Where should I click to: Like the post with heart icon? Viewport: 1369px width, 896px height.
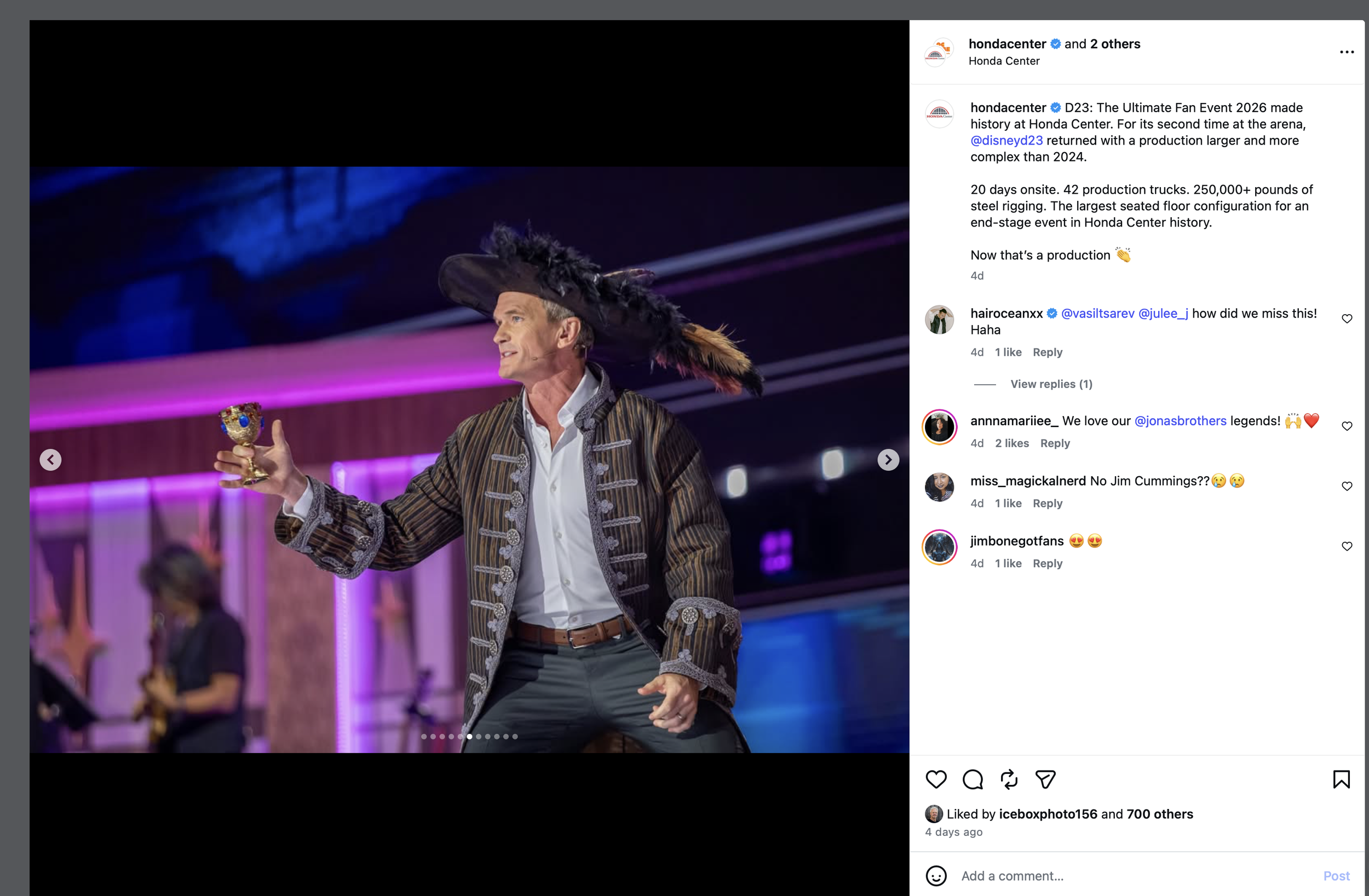[936, 779]
